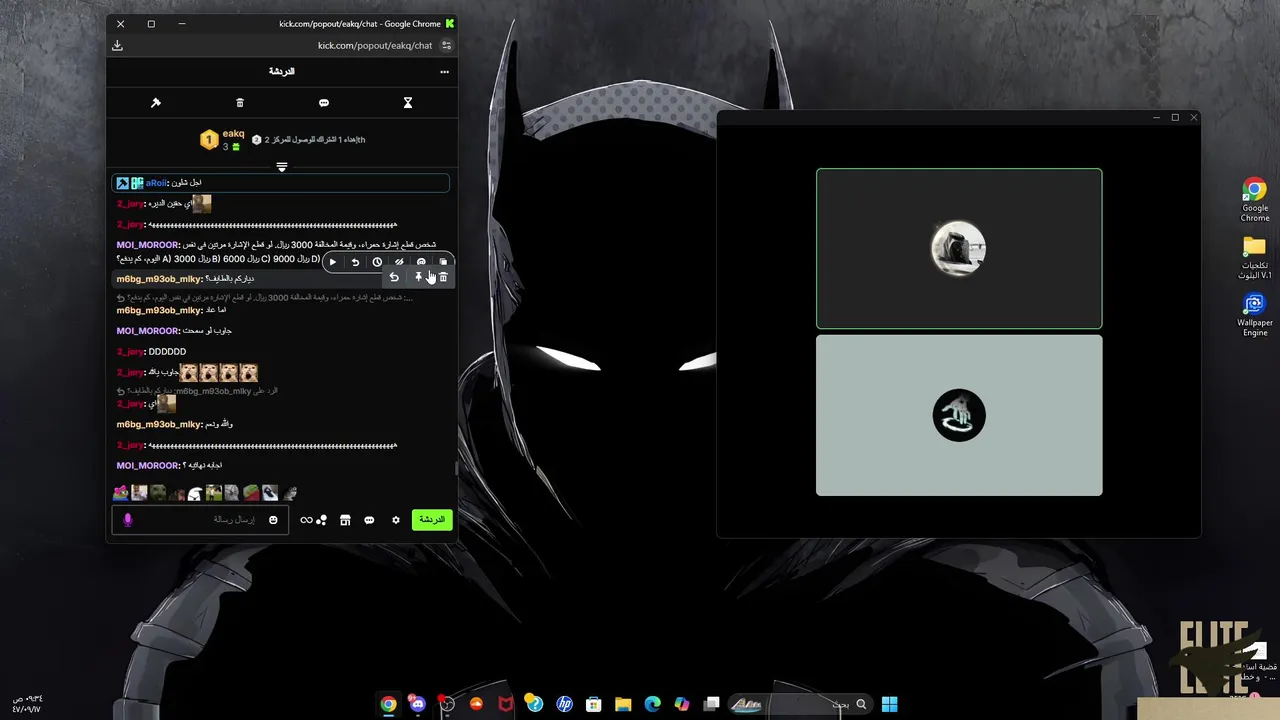Delete the m6bg_m93ob_mlky message with trash icon
1280x720 pixels.
click(x=443, y=278)
